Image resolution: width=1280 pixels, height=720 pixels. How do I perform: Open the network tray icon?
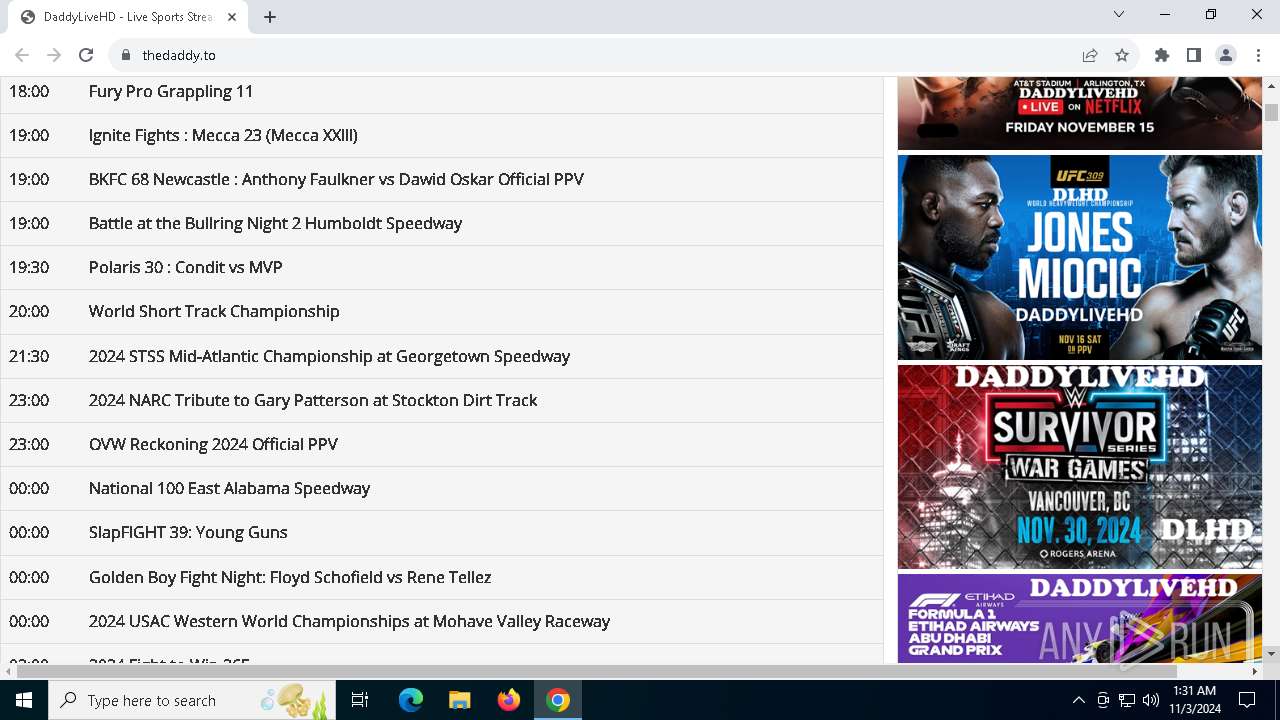pos(1127,700)
